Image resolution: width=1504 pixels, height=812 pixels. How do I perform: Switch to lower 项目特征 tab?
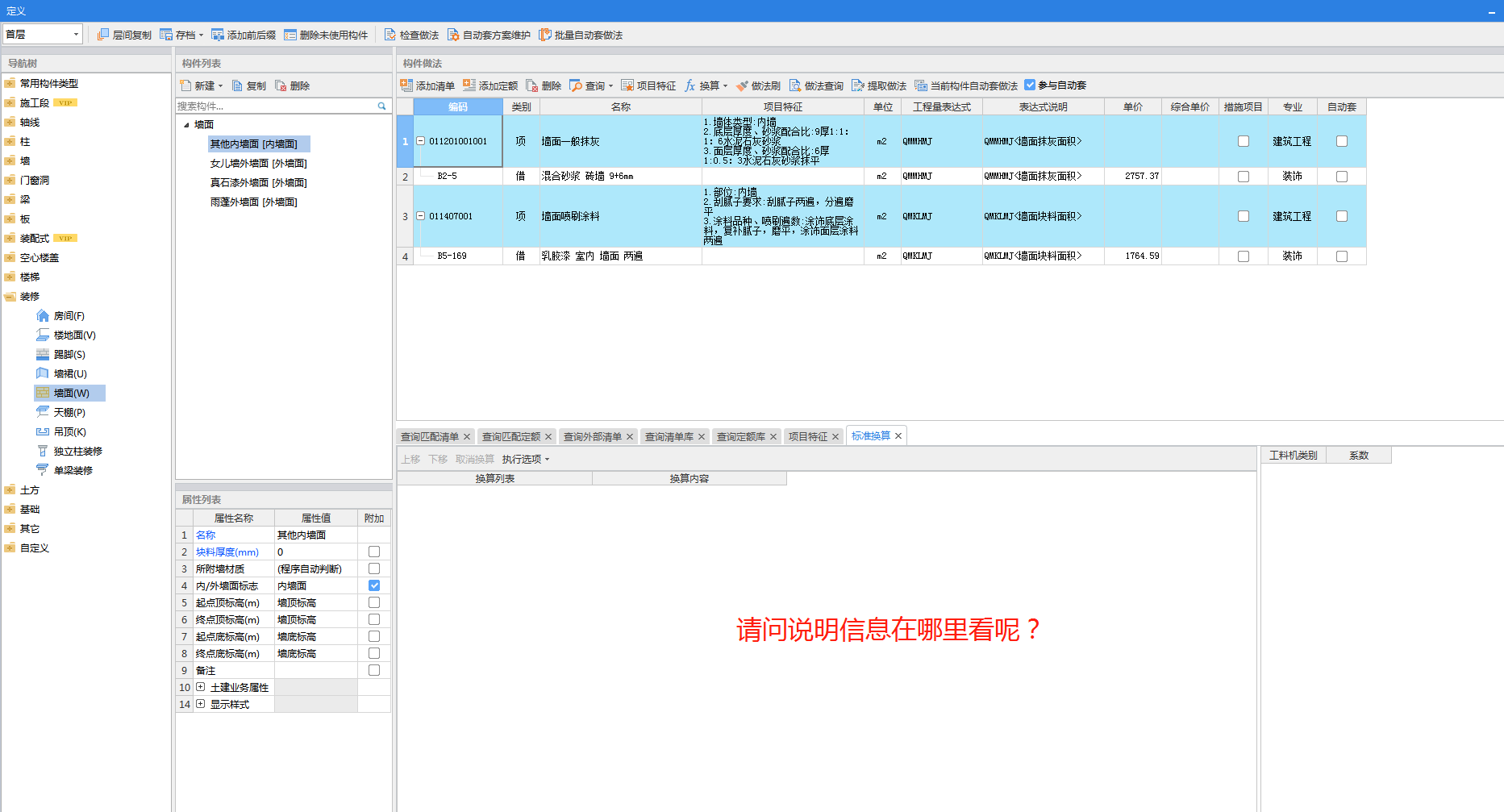coord(808,436)
